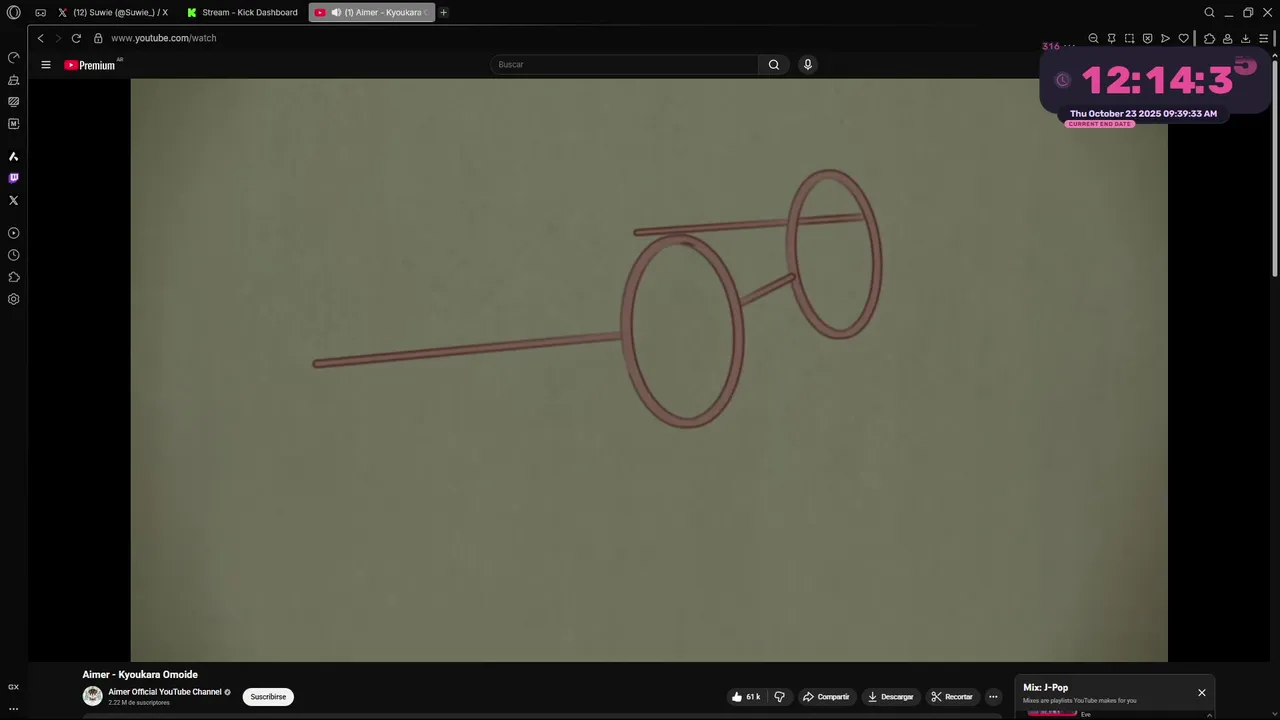Open the profile account toolbar icon

tap(1227, 38)
